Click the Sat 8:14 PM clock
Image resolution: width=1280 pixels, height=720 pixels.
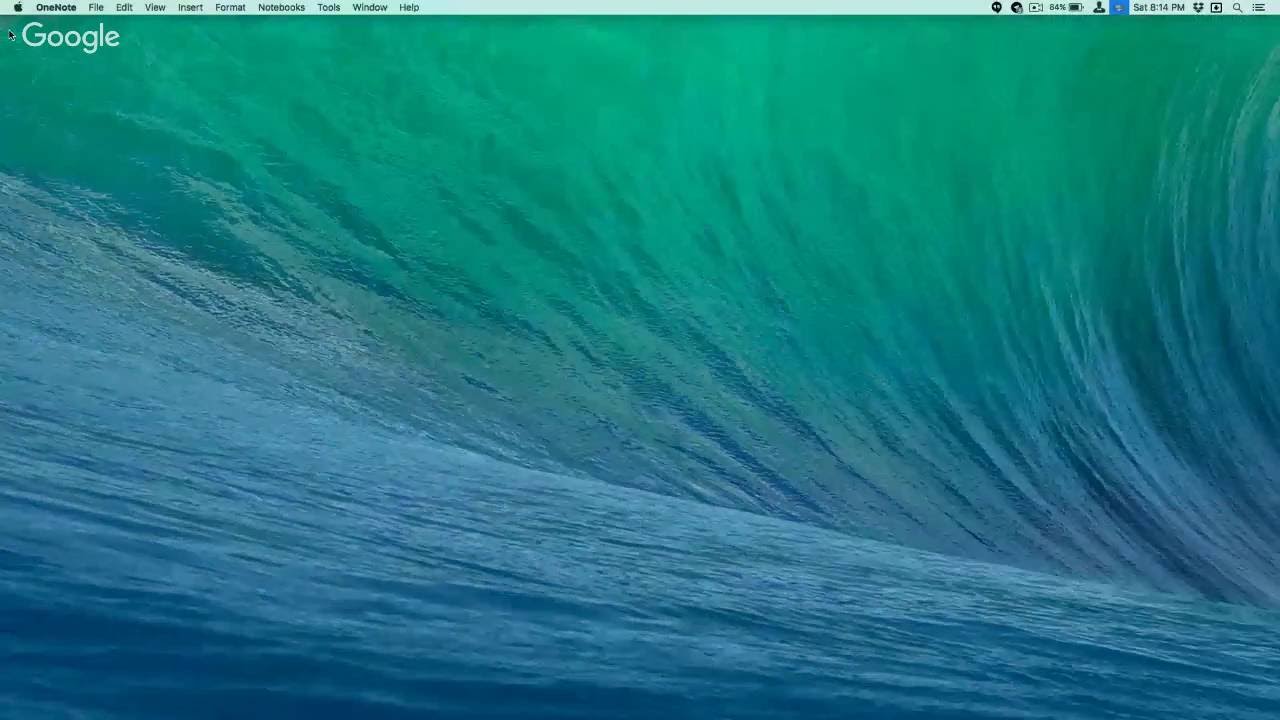pyautogui.click(x=1159, y=7)
